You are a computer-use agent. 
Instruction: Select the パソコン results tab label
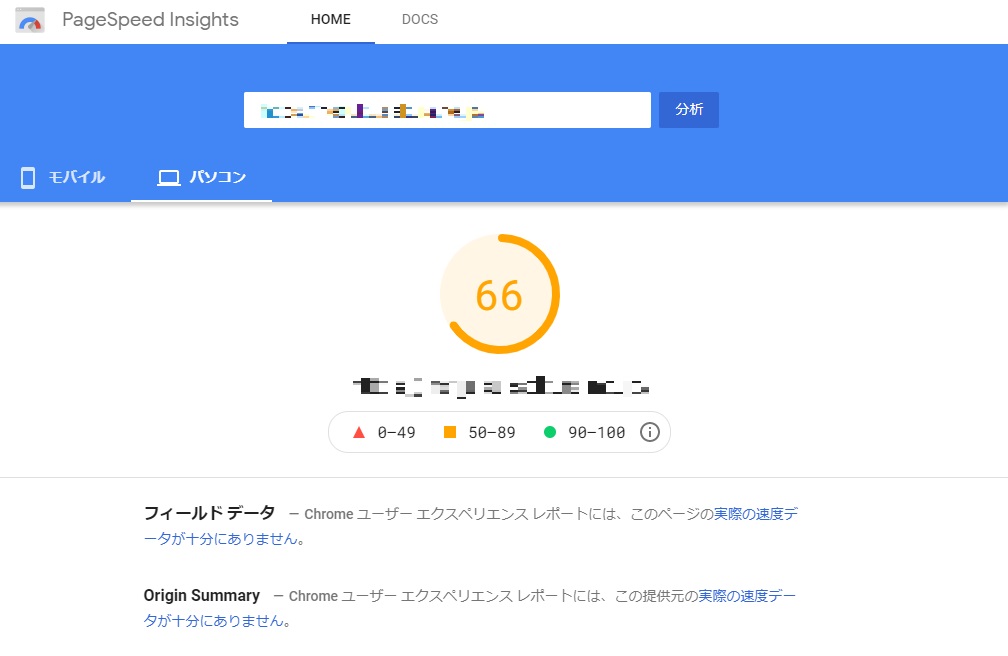[x=218, y=178]
